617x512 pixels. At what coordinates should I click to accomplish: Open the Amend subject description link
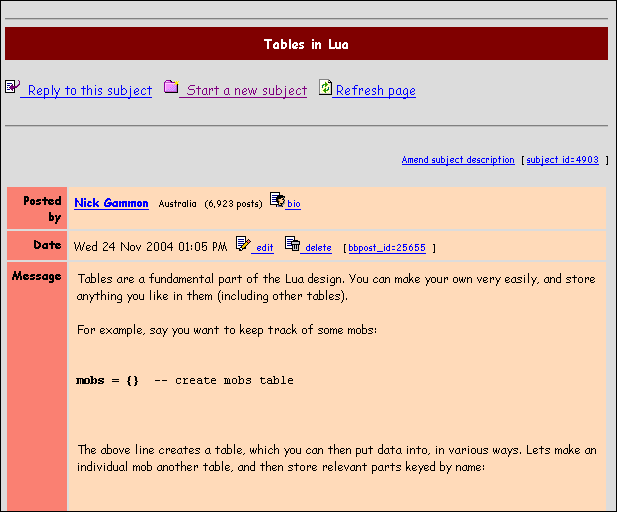[458, 160]
